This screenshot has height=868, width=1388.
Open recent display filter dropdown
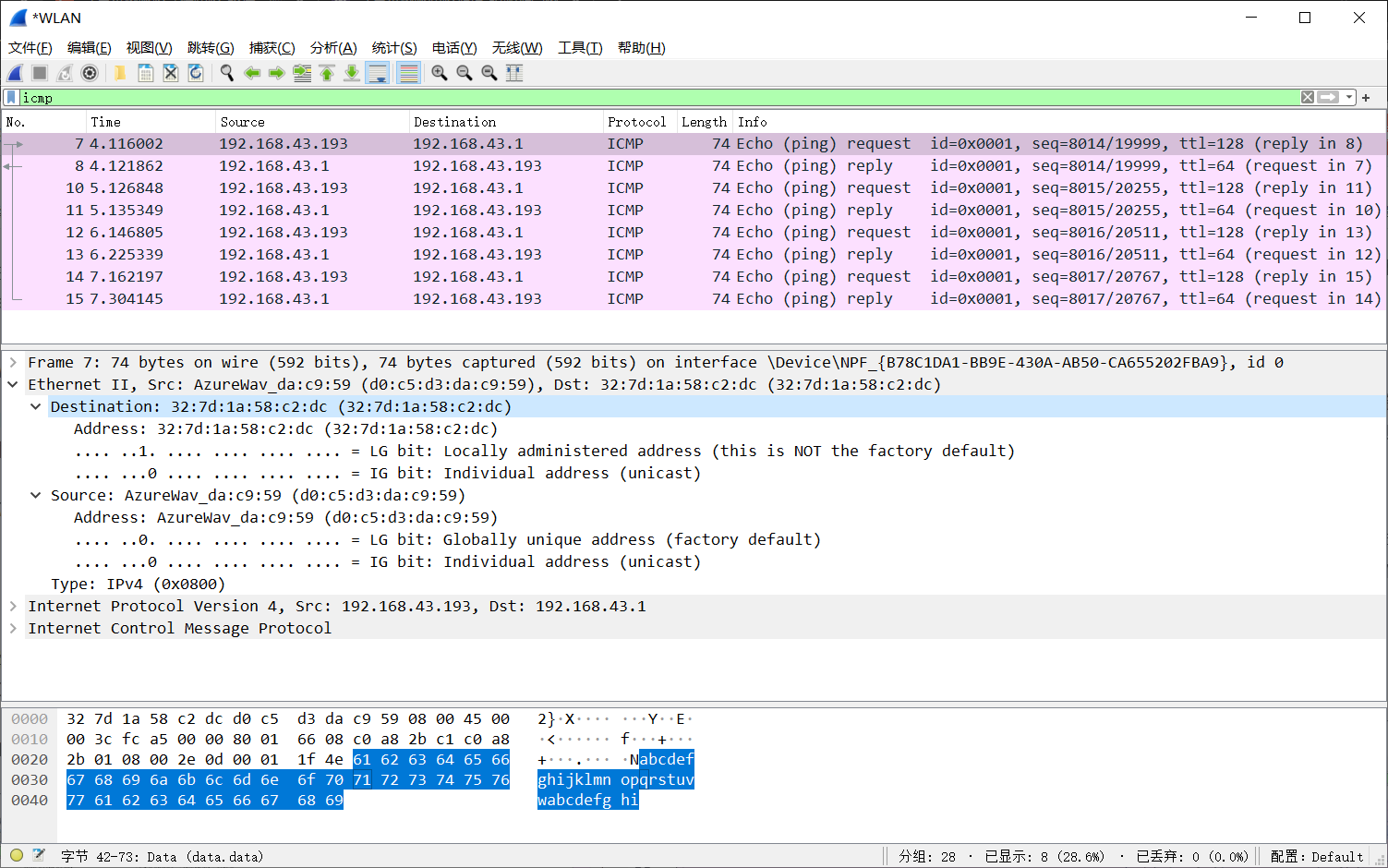pos(1349,97)
